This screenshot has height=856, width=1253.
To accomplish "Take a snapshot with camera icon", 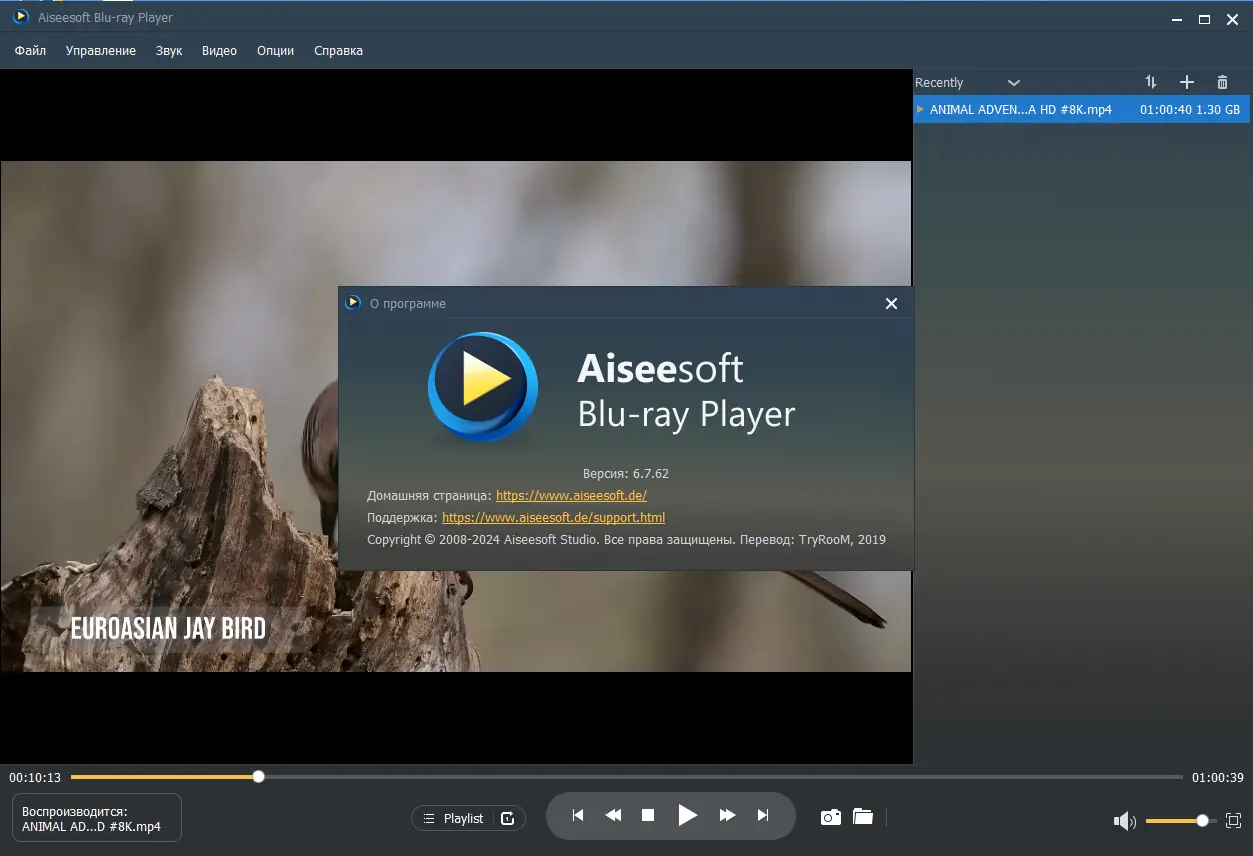I will 830,817.
